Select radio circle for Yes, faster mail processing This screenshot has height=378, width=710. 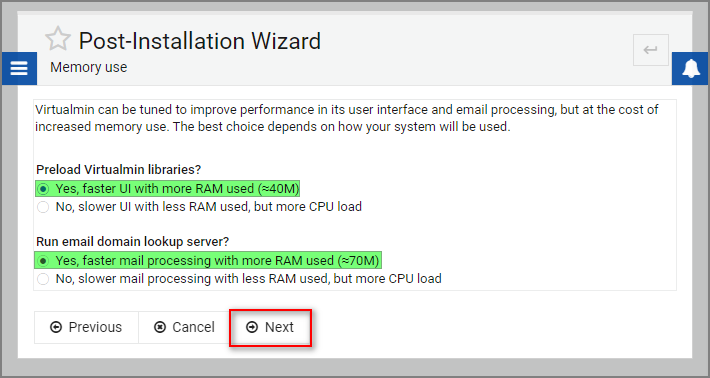point(43,261)
